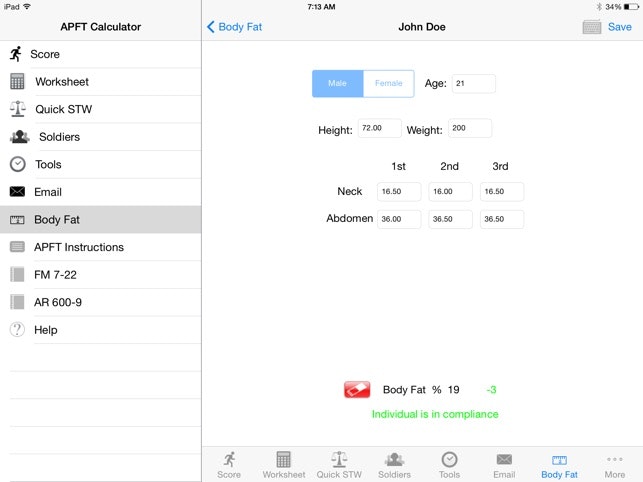Viewport: 643px width, 482px height.
Task: Tap the red eraser clear icon
Action: coord(357,390)
